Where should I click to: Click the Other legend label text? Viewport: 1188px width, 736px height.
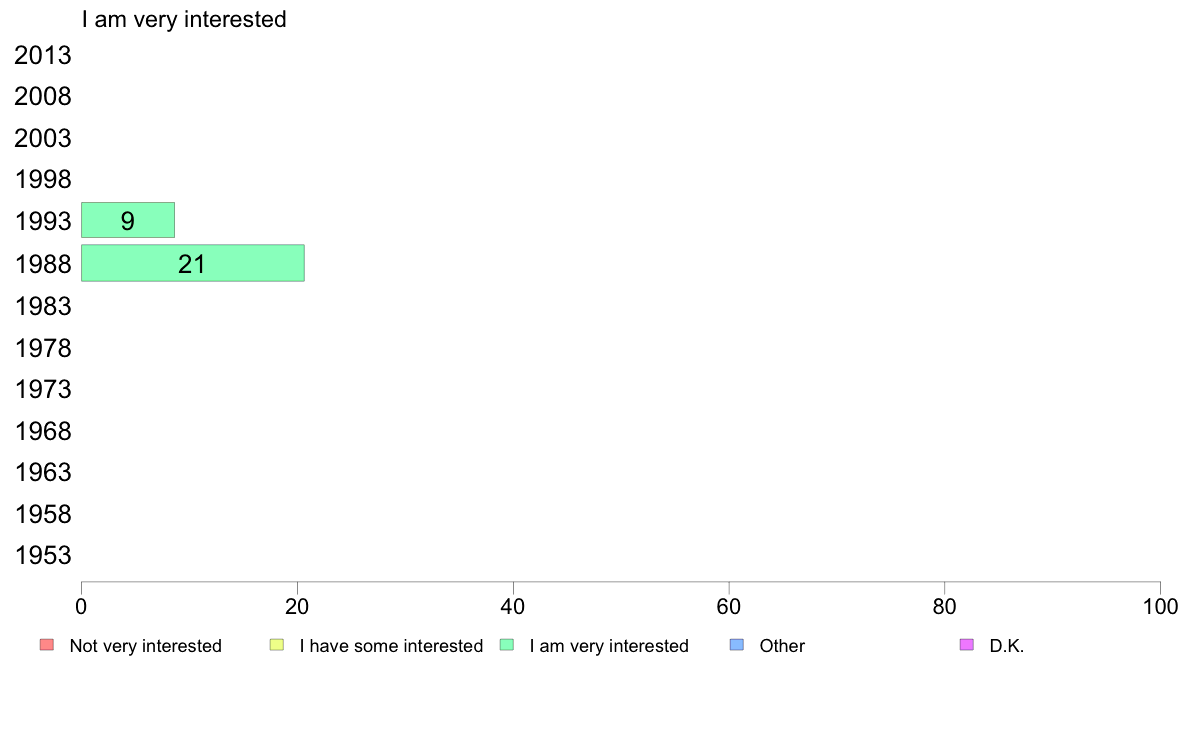[x=782, y=646]
